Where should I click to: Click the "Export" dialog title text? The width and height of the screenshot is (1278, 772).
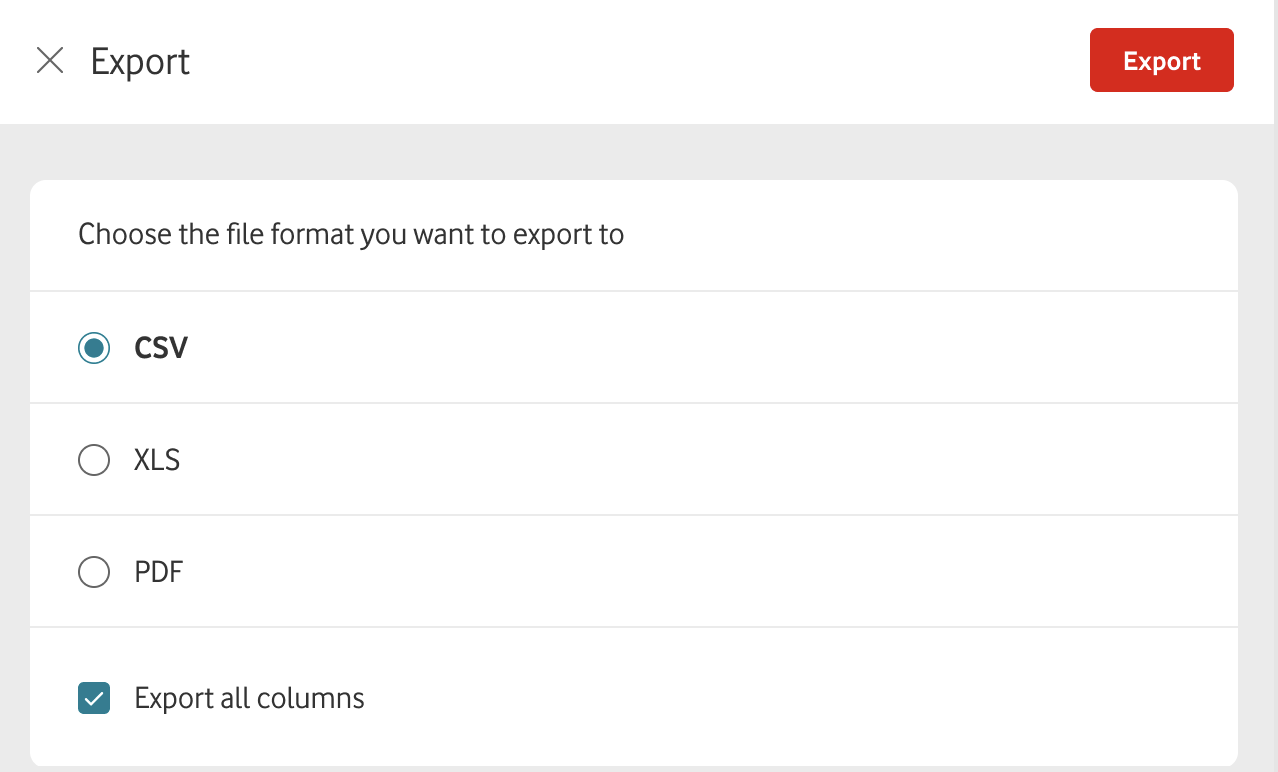coord(140,62)
